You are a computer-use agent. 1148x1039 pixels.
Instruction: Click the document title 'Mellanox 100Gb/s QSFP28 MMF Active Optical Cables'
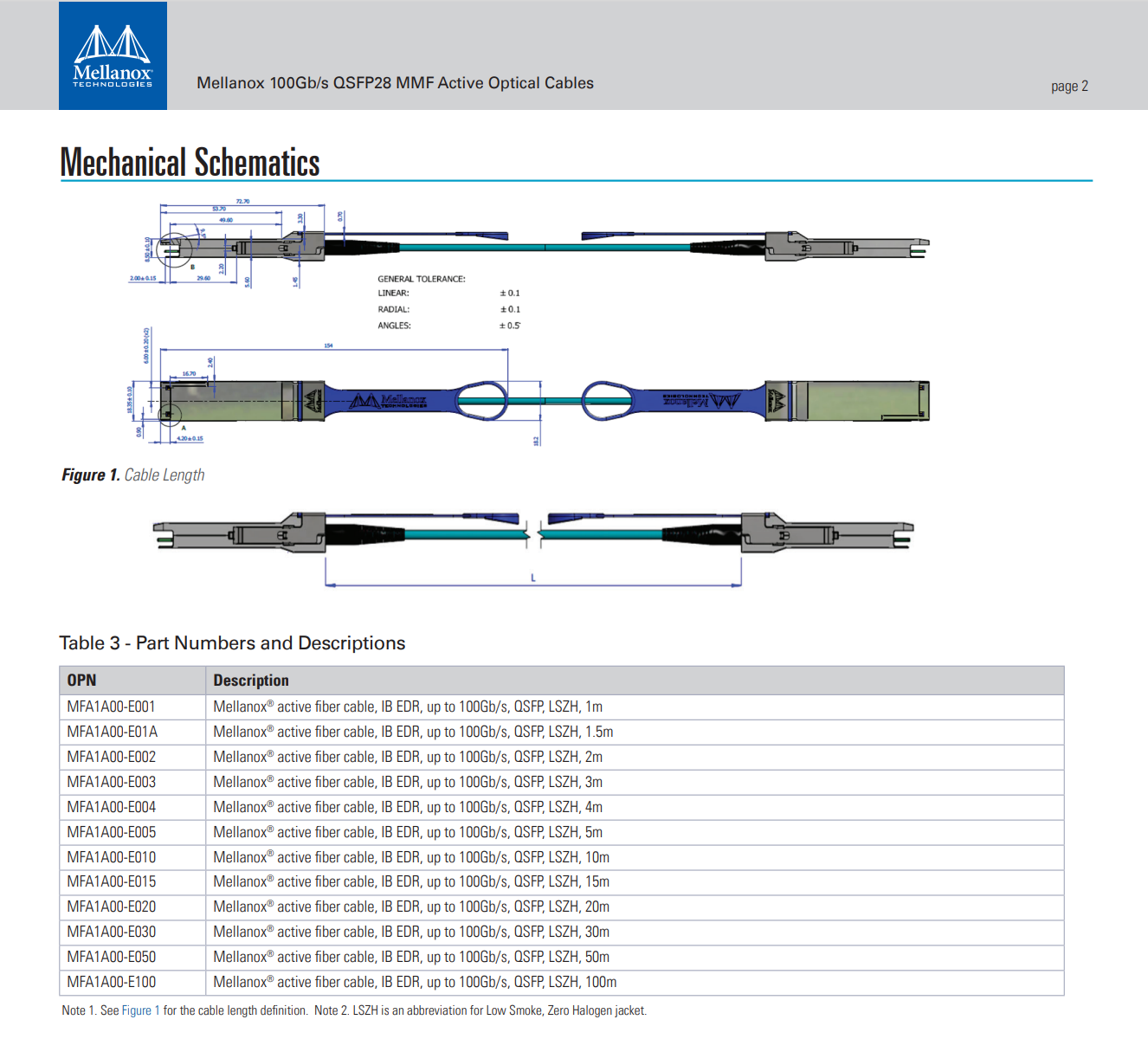pos(395,83)
